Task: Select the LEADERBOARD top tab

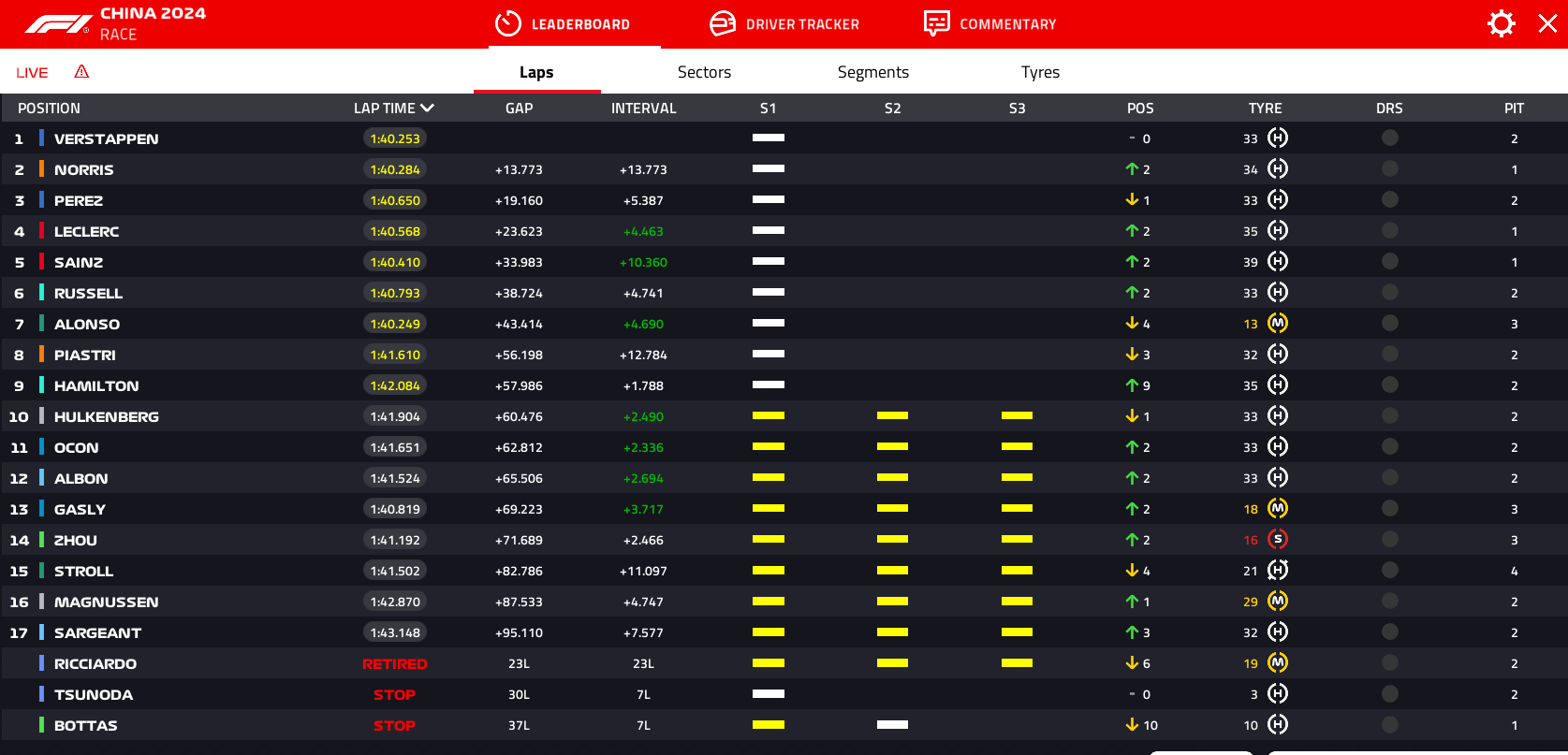Action: (563, 24)
